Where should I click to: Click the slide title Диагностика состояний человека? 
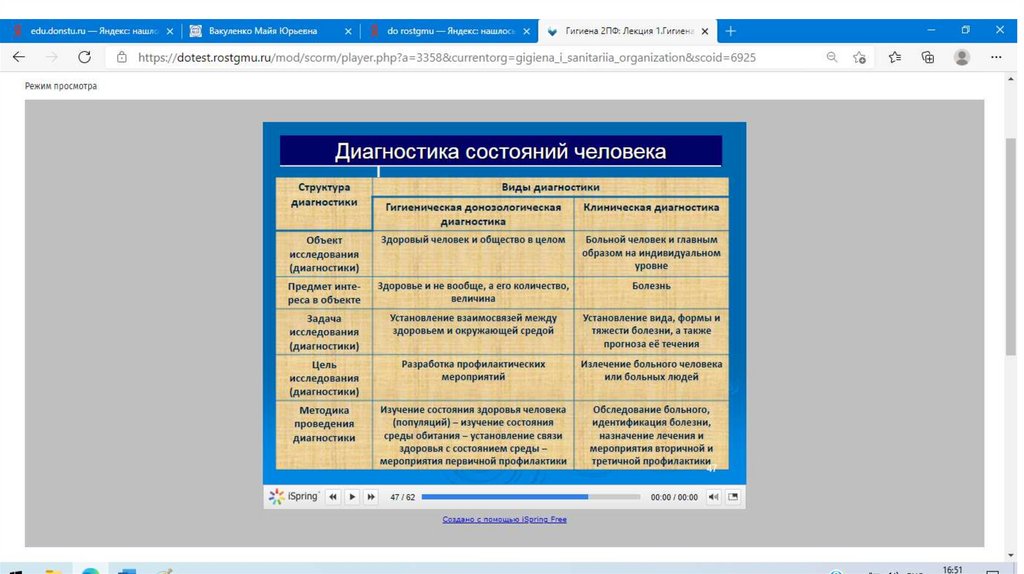pyautogui.click(x=500, y=151)
